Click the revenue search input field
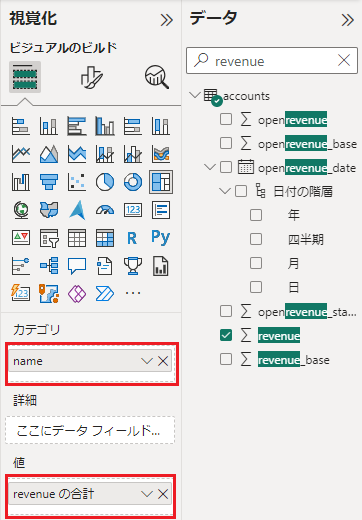This screenshot has height=520, width=362. (x=272, y=60)
